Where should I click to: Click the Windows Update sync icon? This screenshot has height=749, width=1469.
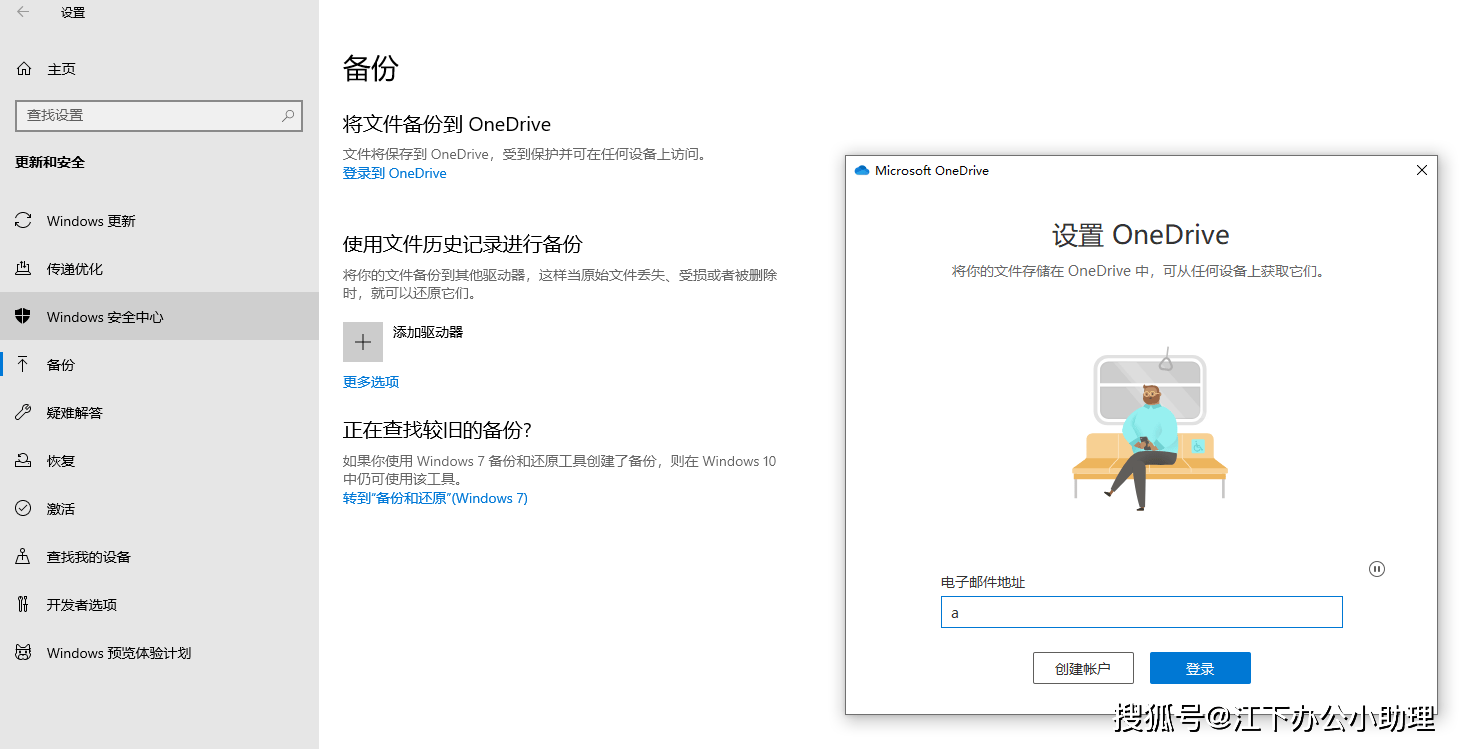(x=24, y=221)
